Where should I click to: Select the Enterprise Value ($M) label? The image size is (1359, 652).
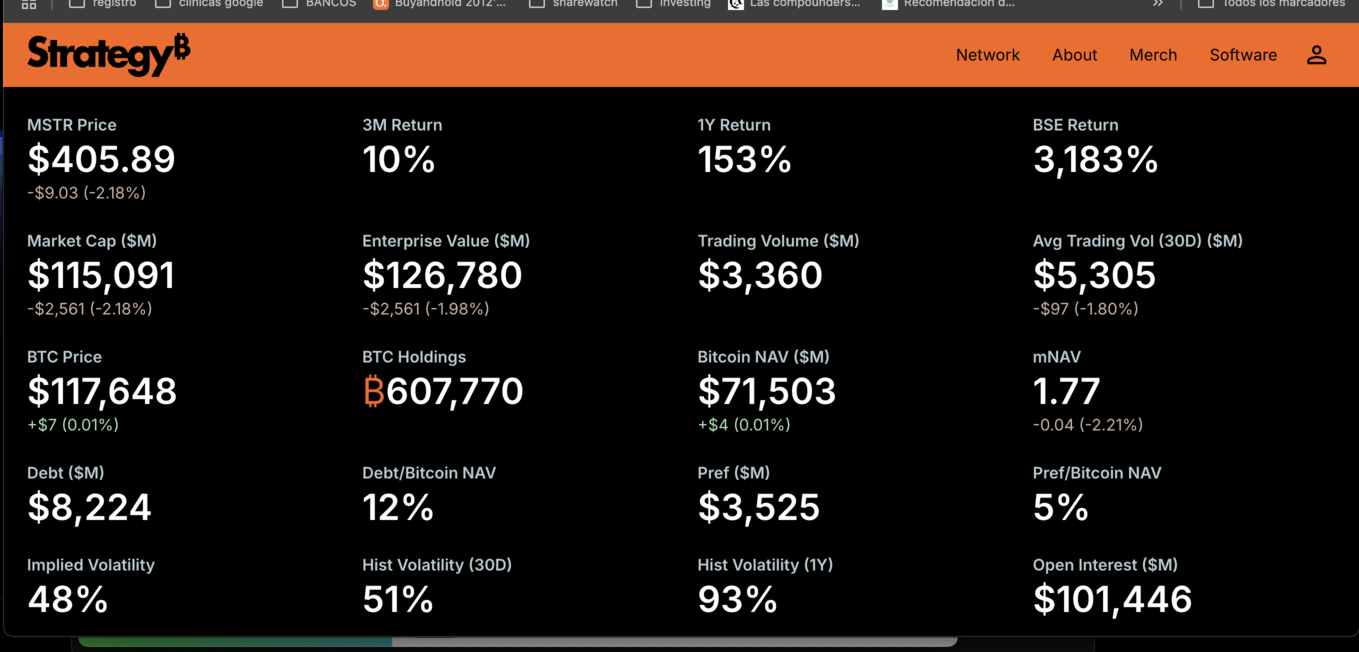pyautogui.click(x=446, y=241)
